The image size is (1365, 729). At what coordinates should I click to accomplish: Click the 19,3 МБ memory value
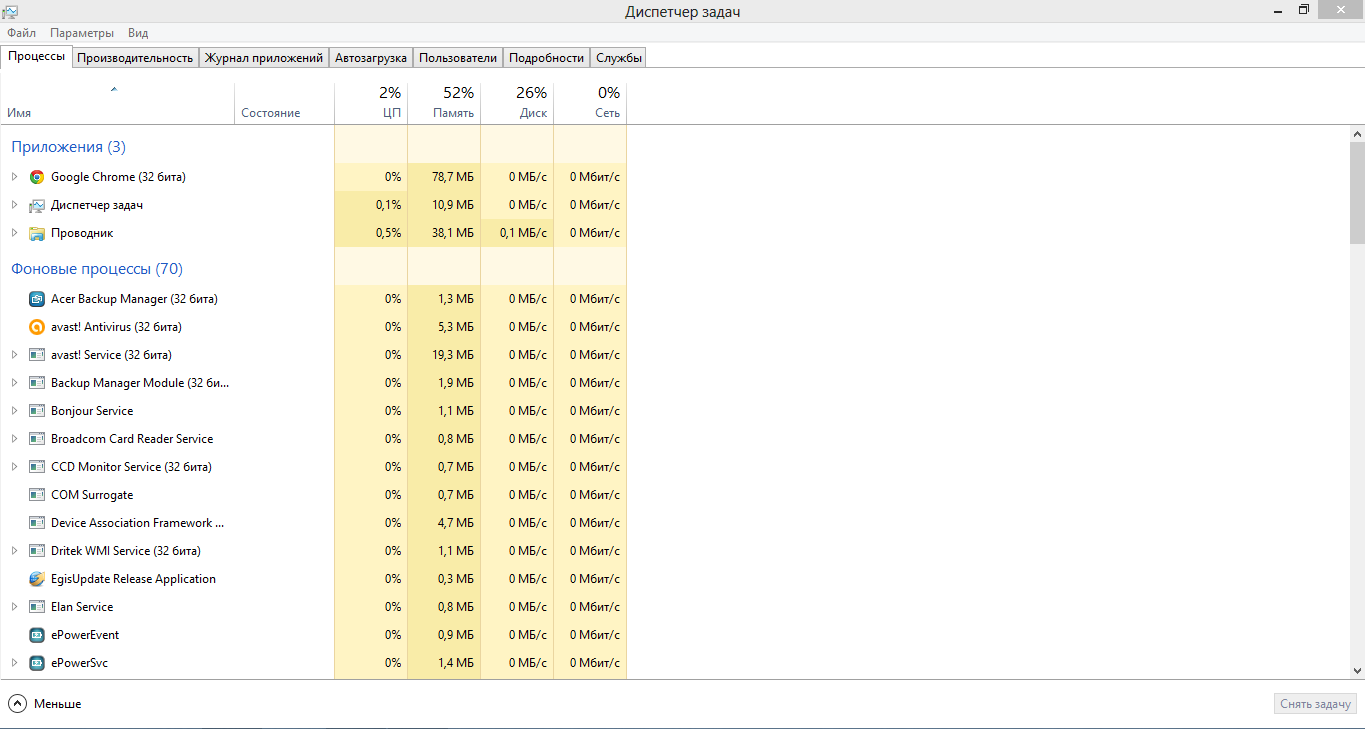(x=453, y=355)
